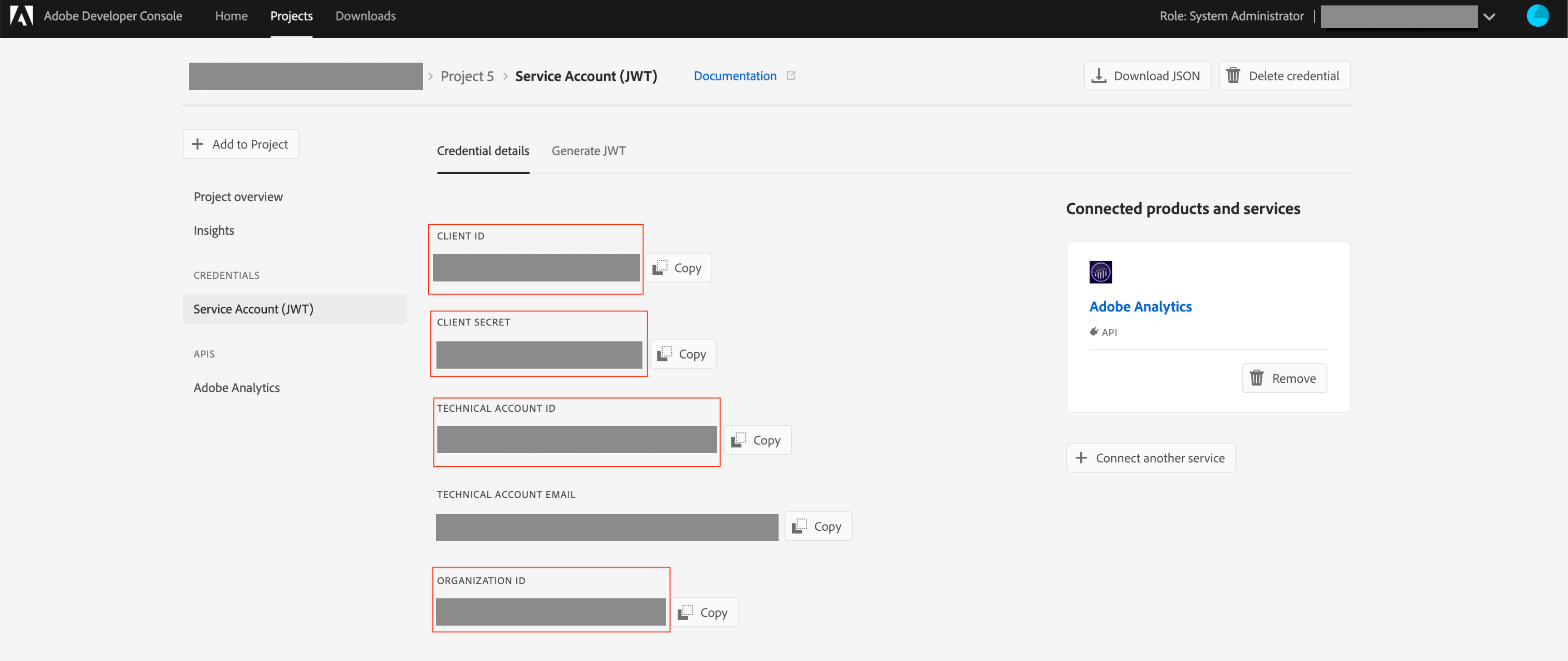Open the Projects nav item

click(x=291, y=16)
